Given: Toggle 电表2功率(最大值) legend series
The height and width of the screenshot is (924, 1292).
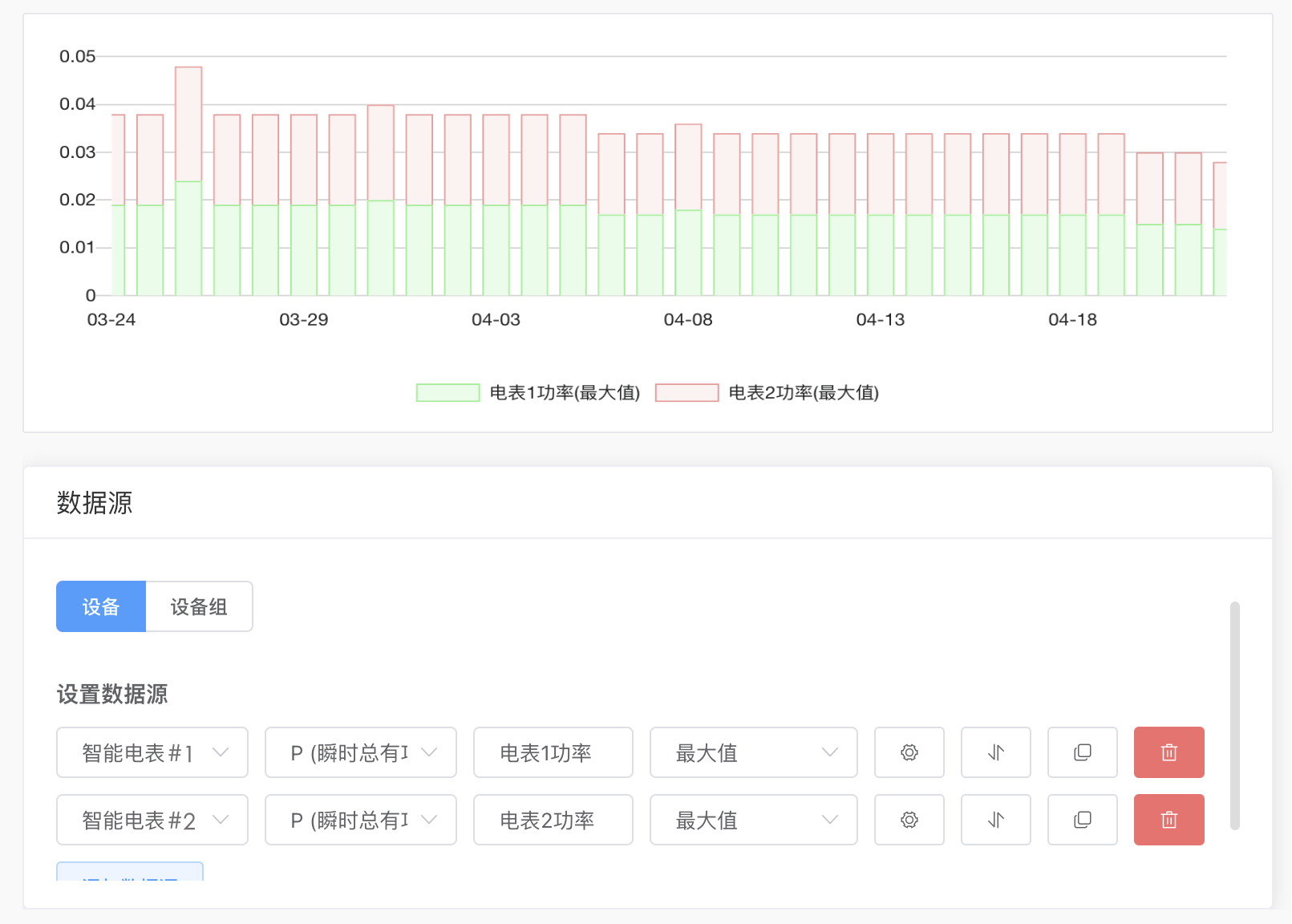Looking at the screenshot, I should [767, 393].
